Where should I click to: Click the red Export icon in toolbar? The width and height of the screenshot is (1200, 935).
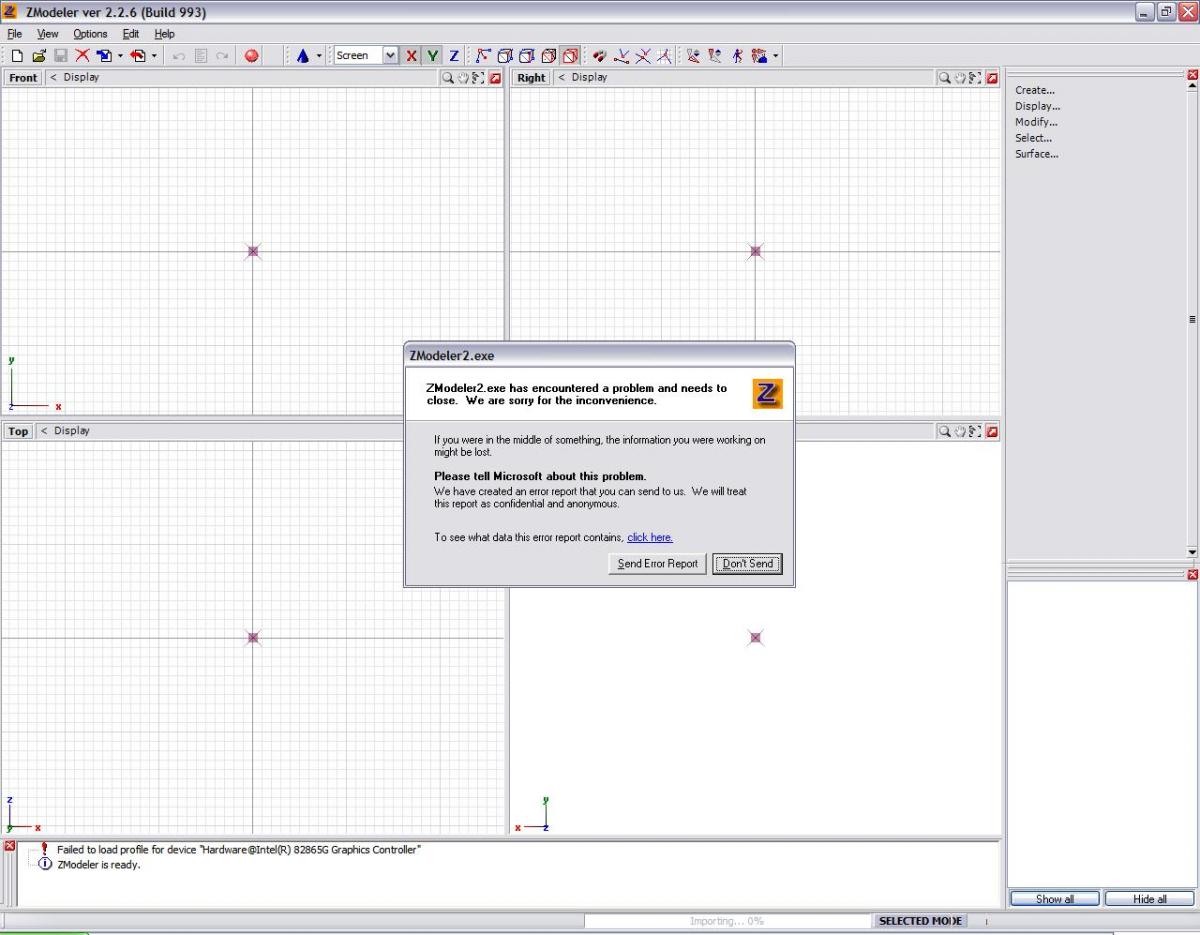pyautogui.click(x=138, y=56)
